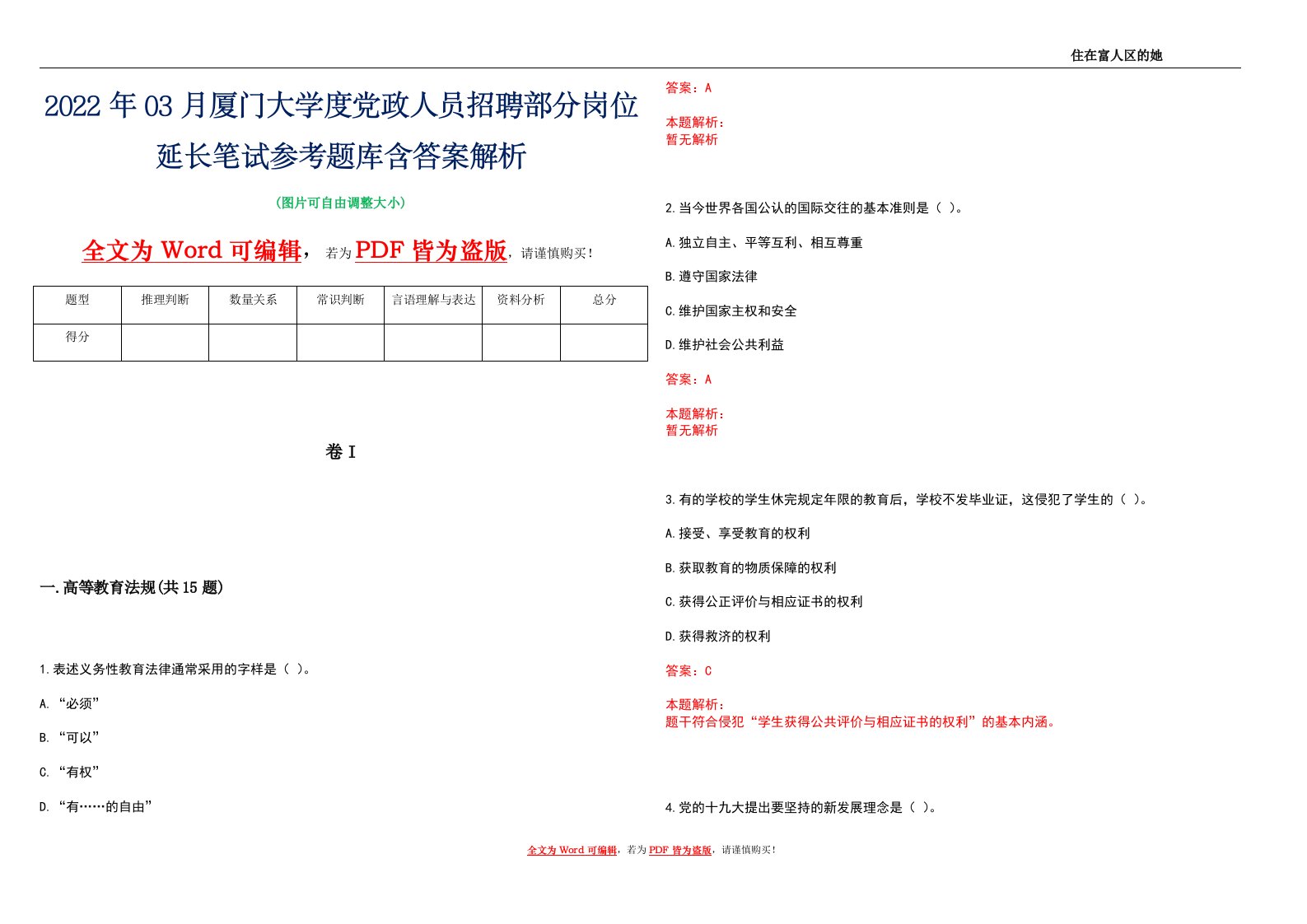Select title second line 延长笔试参考题库含答案解析
The image size is (1307, 924).
point(341,156)
